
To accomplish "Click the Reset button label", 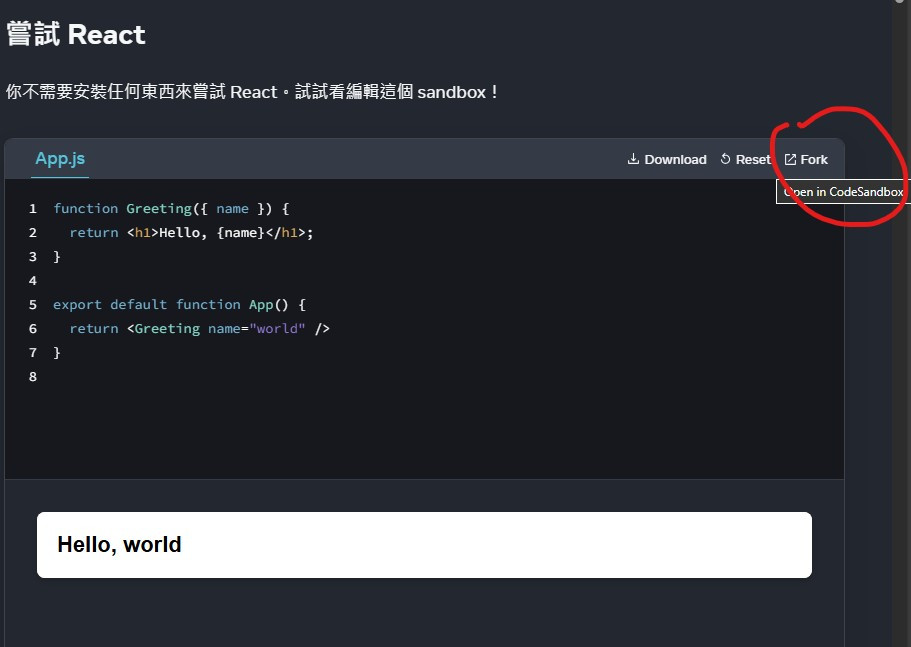I will 753,159.
